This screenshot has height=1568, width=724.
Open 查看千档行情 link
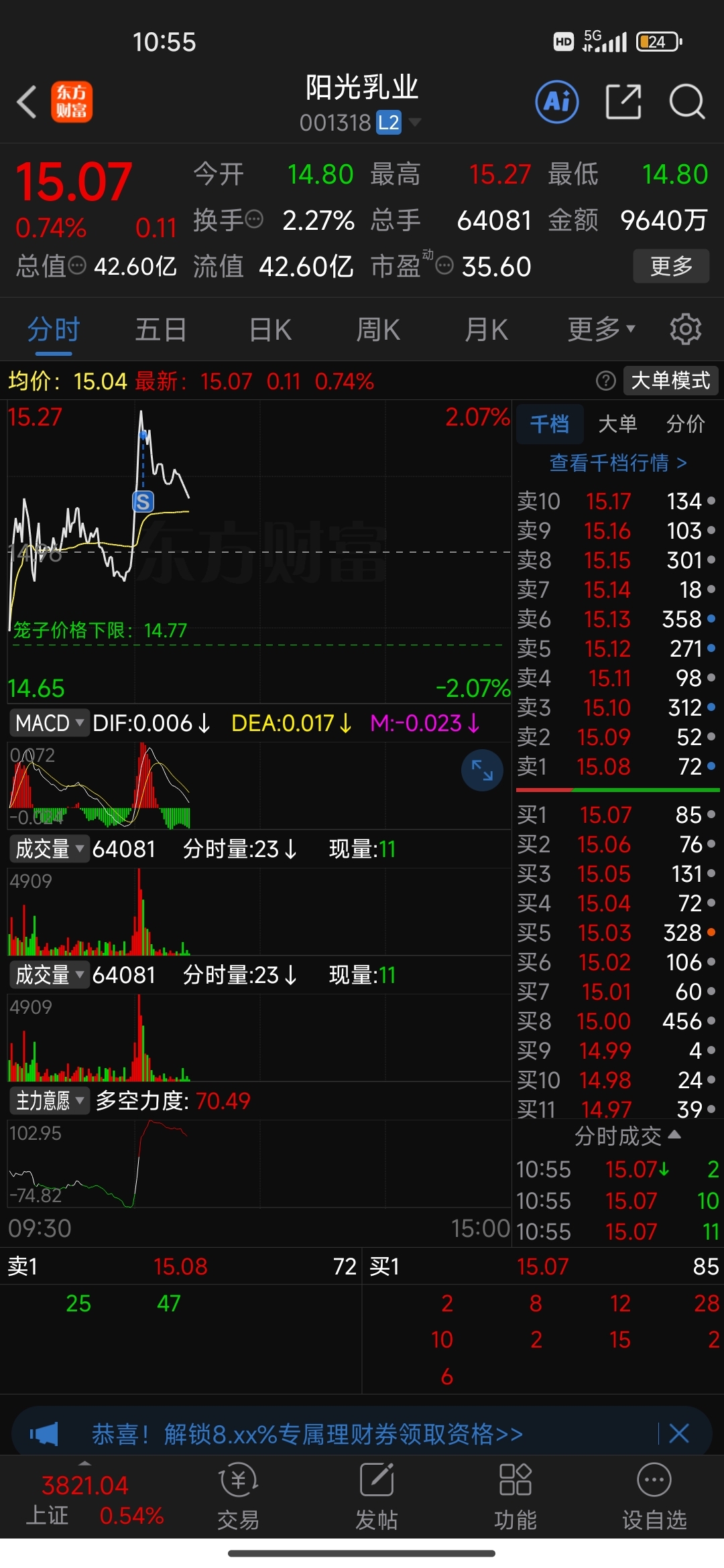tap(618, 462)
